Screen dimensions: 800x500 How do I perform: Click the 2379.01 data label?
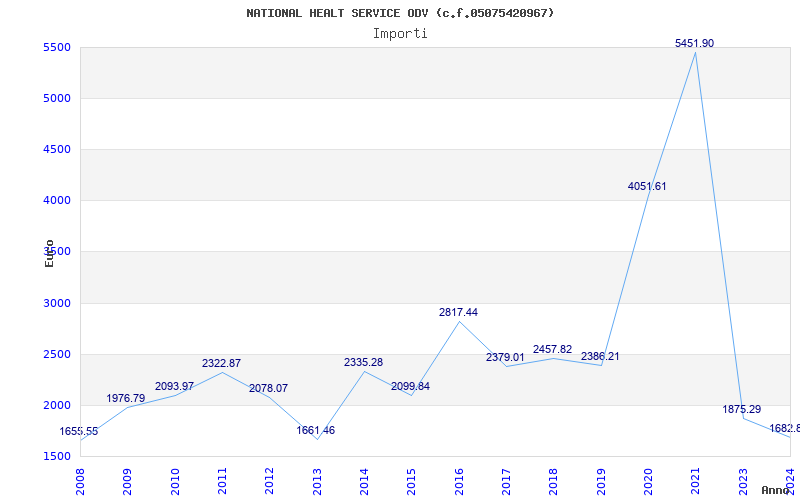point(505,357)
